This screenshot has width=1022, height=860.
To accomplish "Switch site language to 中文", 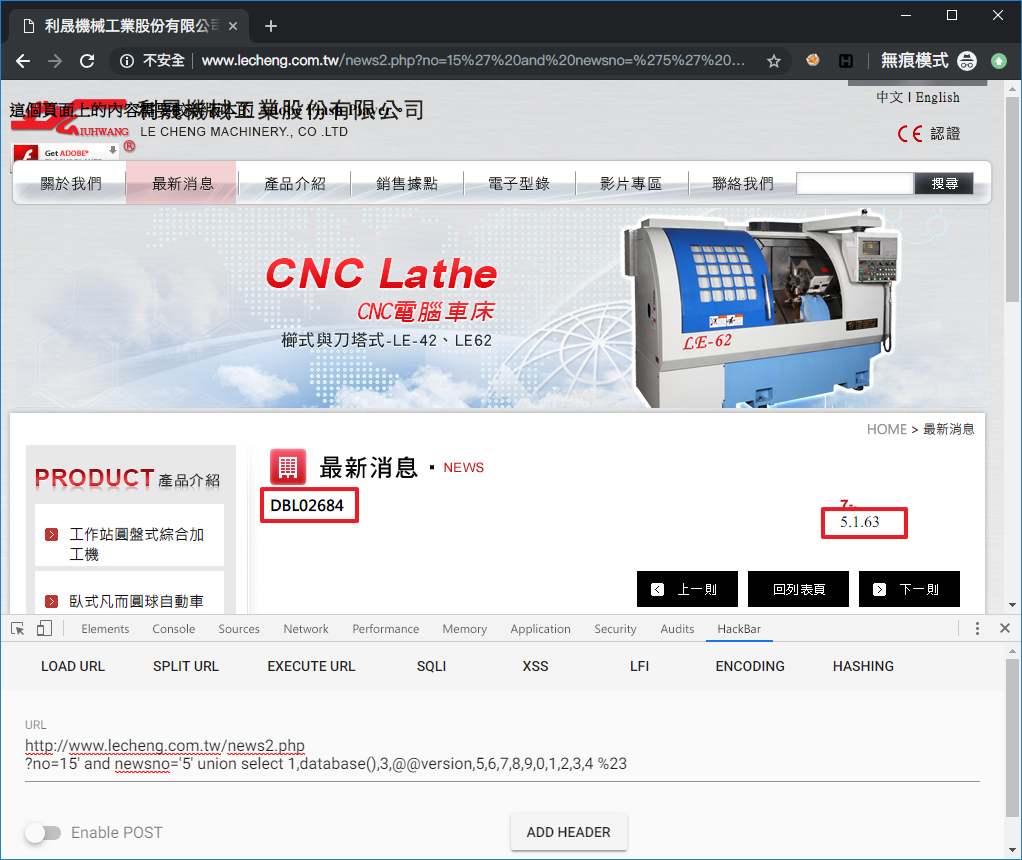I will (x=889, y=98).
